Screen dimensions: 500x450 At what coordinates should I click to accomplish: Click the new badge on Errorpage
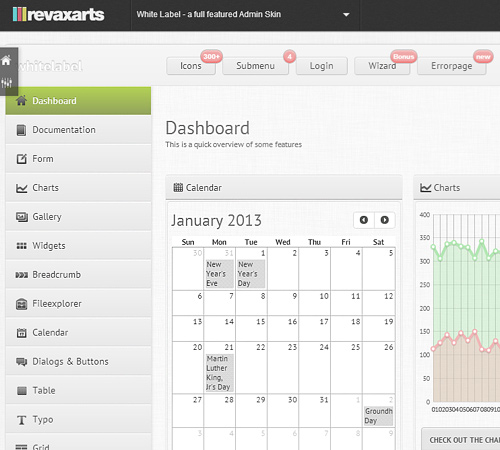[483, 57]
